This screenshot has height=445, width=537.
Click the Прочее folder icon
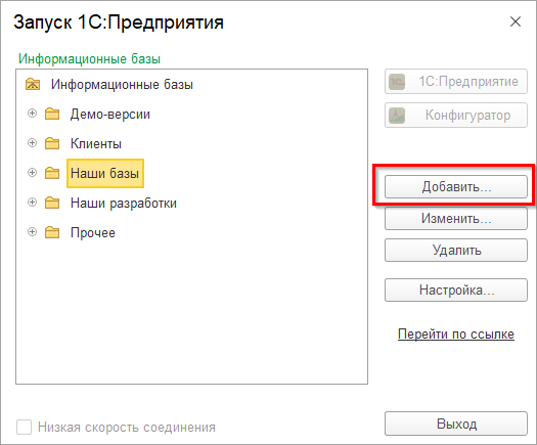tap(52, 232)
